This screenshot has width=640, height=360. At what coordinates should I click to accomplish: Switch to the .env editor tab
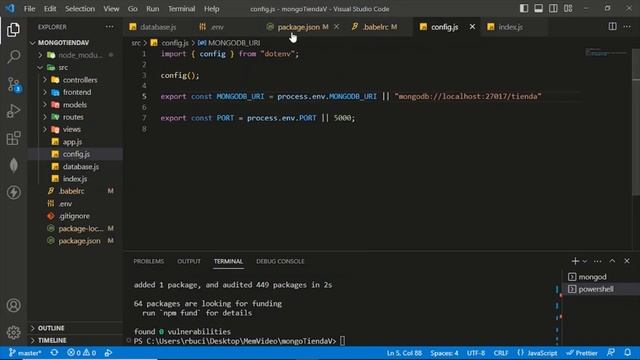[217, 27]
